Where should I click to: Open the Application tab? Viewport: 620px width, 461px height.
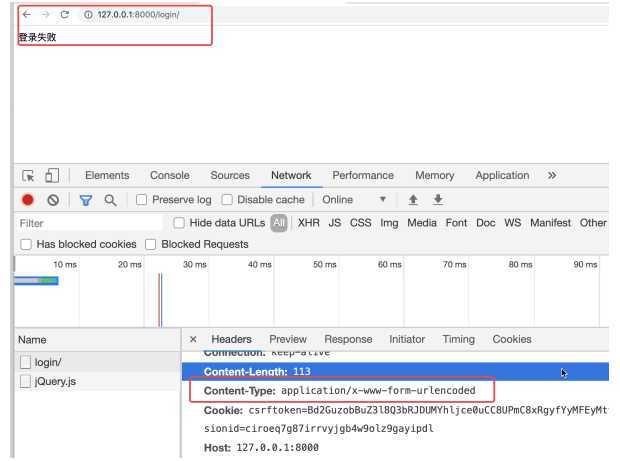(502, 175)
